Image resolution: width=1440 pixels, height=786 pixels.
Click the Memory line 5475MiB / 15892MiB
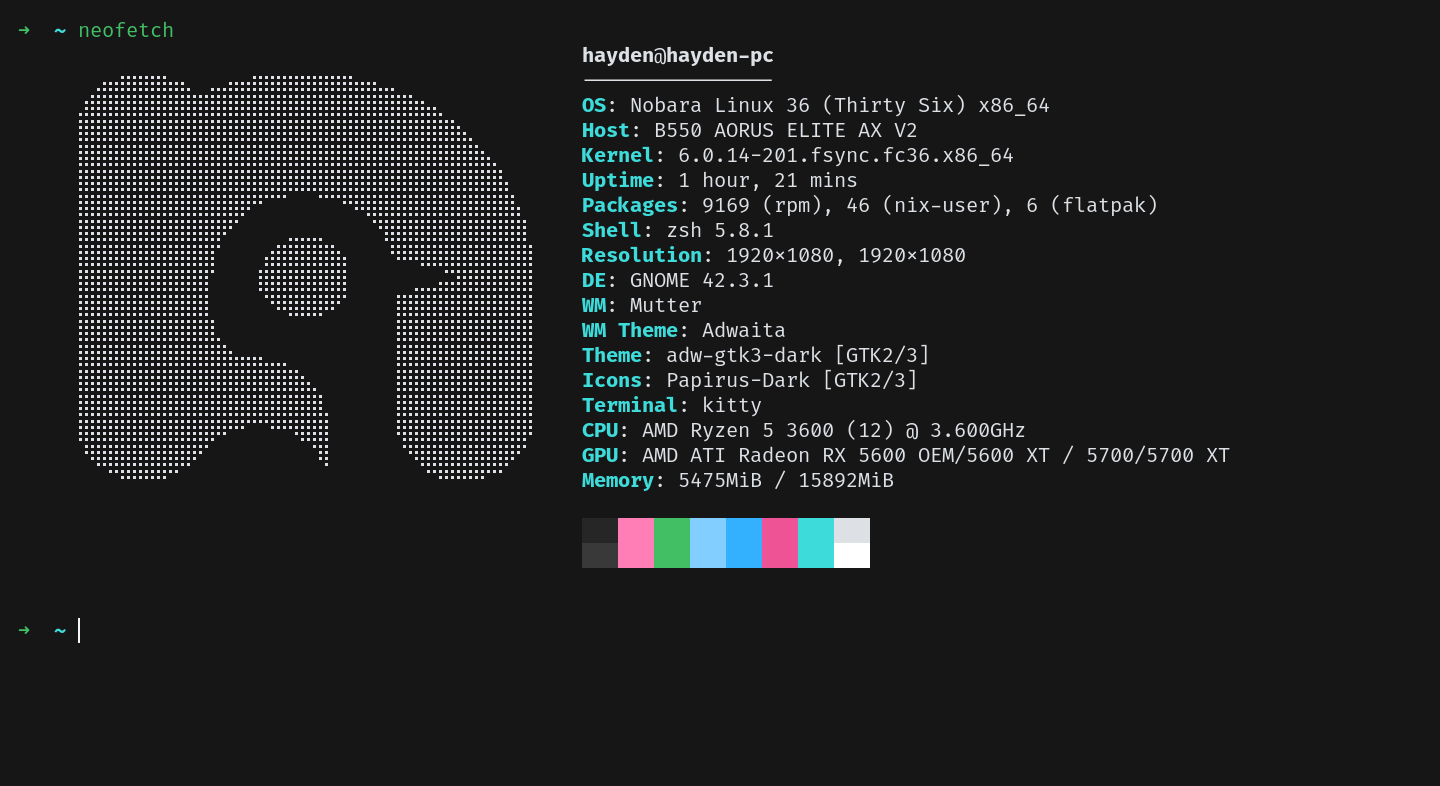(738, 480)
